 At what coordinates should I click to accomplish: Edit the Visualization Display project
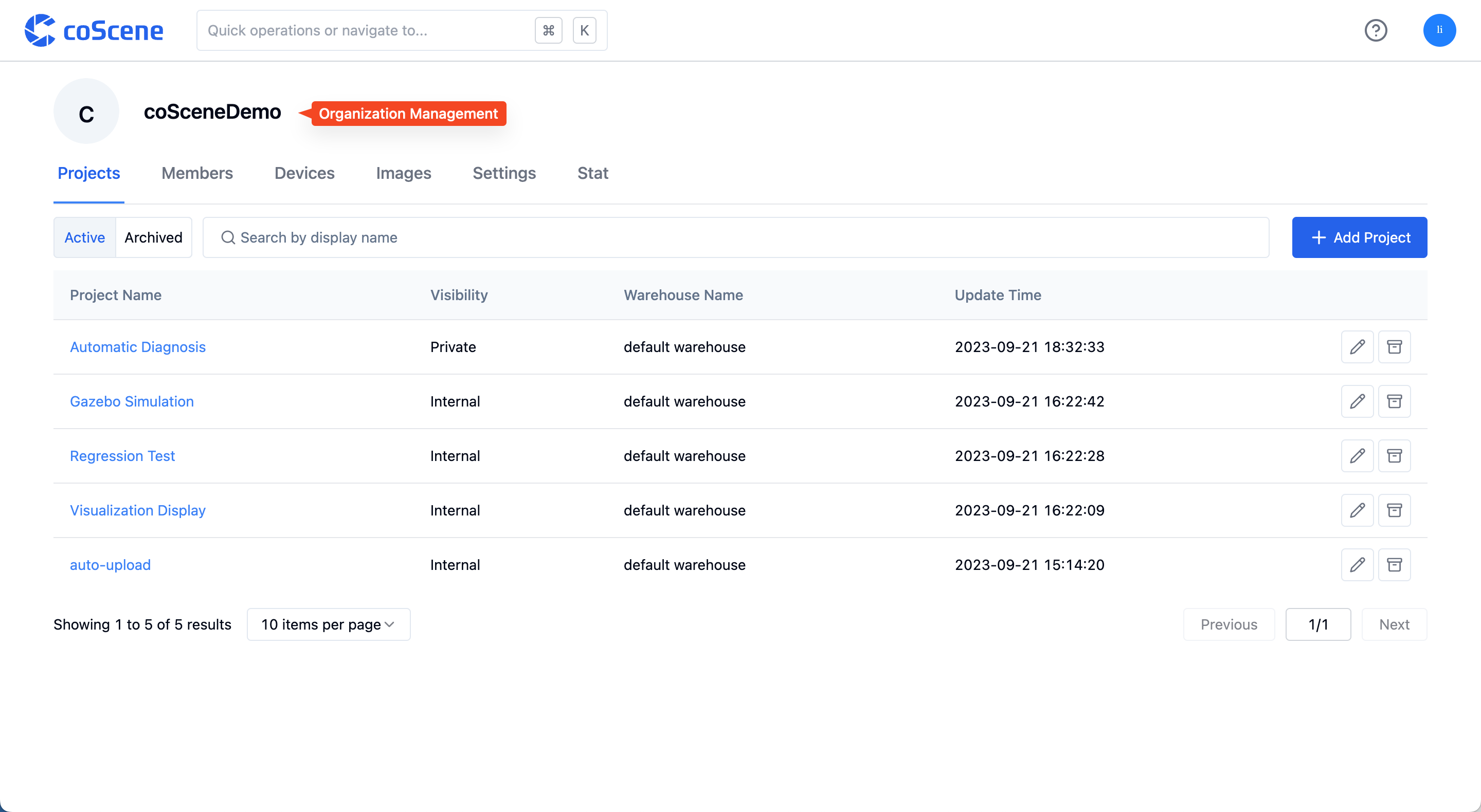[x=1357, y=510]
